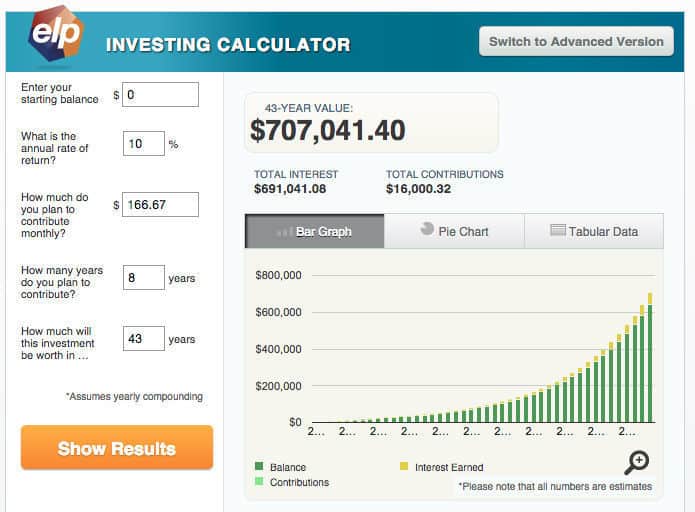Click the monthly contribution amount field
695x512 pixels.
[160, 205]
